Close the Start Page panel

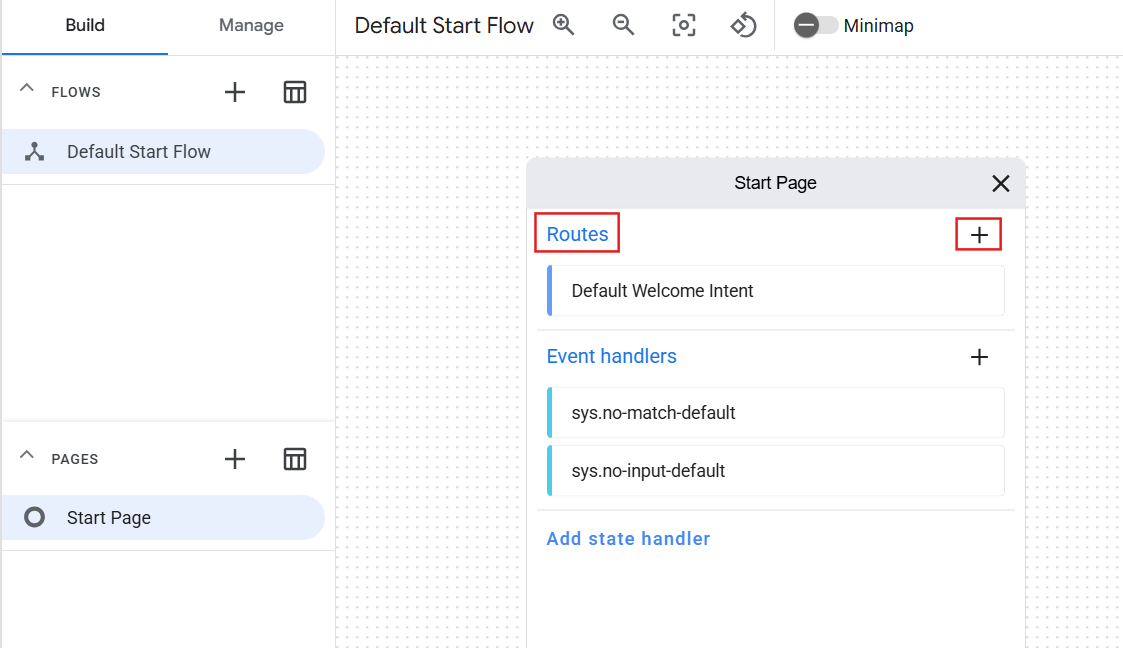[1001, 183]
